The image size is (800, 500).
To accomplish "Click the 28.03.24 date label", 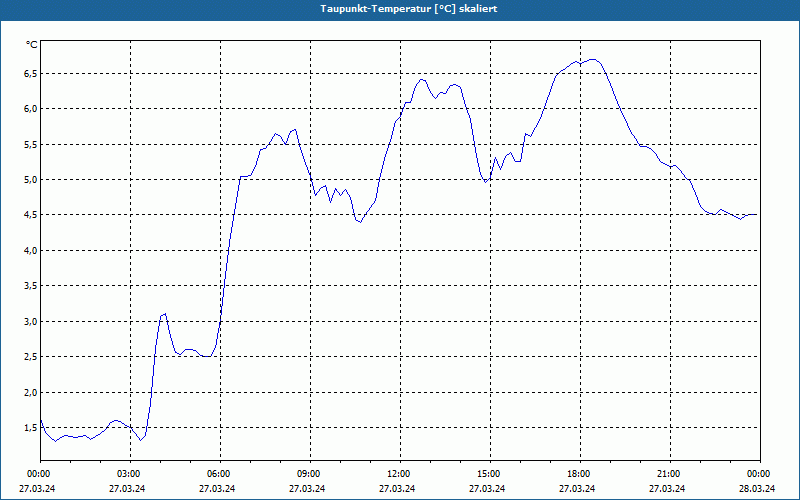I will (x=757, y=488).
